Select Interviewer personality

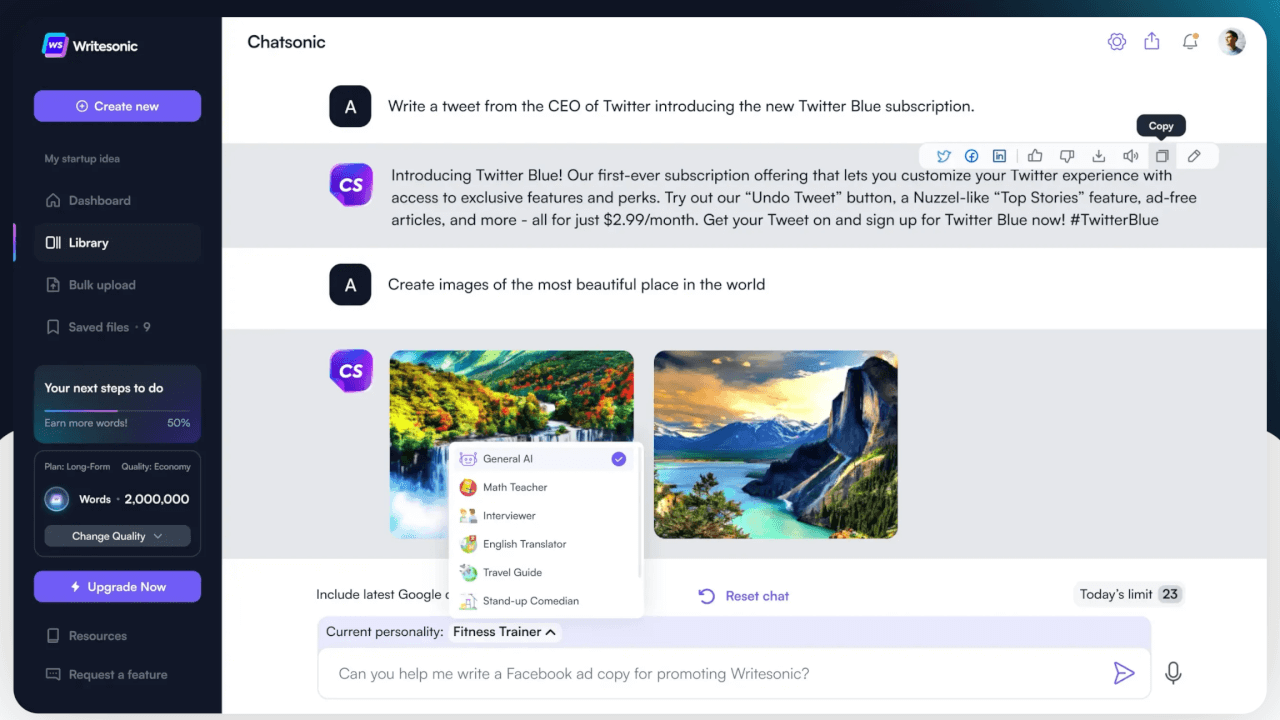(545, 516)
